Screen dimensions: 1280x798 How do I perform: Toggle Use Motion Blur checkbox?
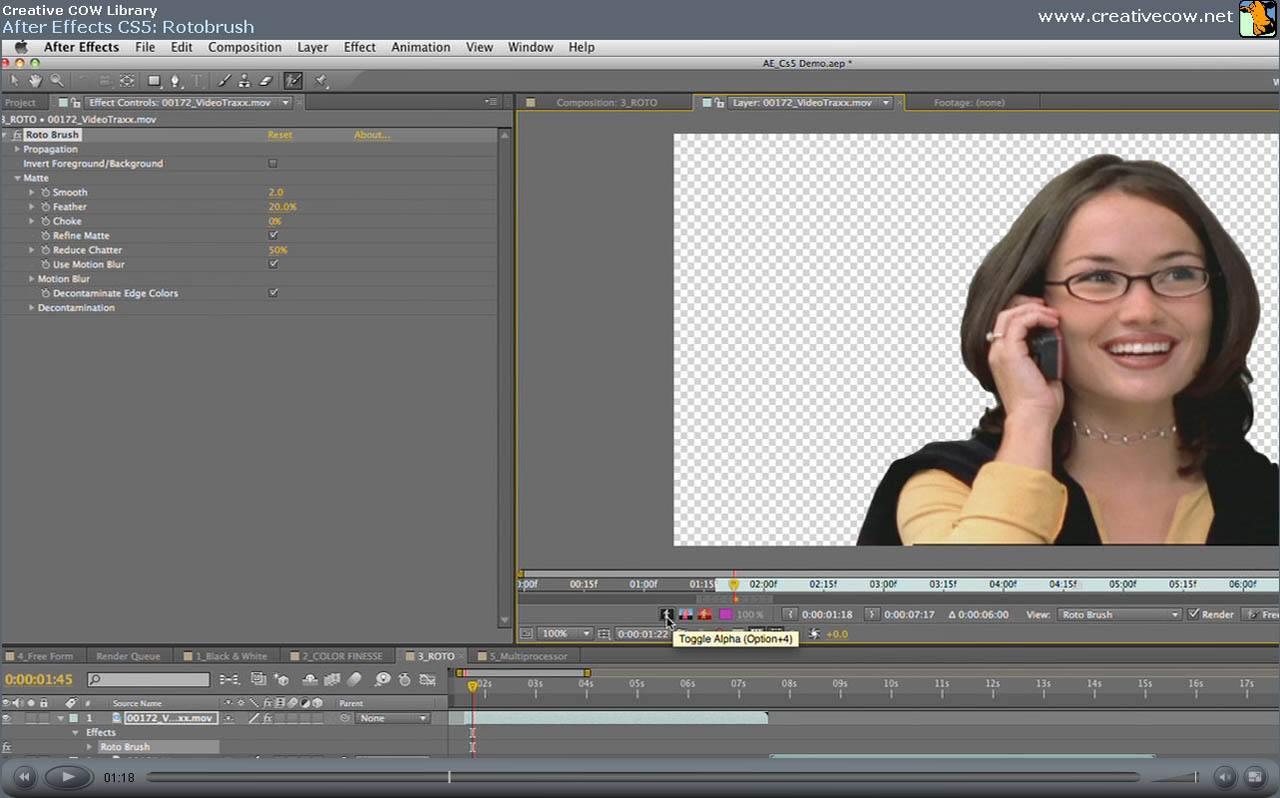click(x=273, y=265)
